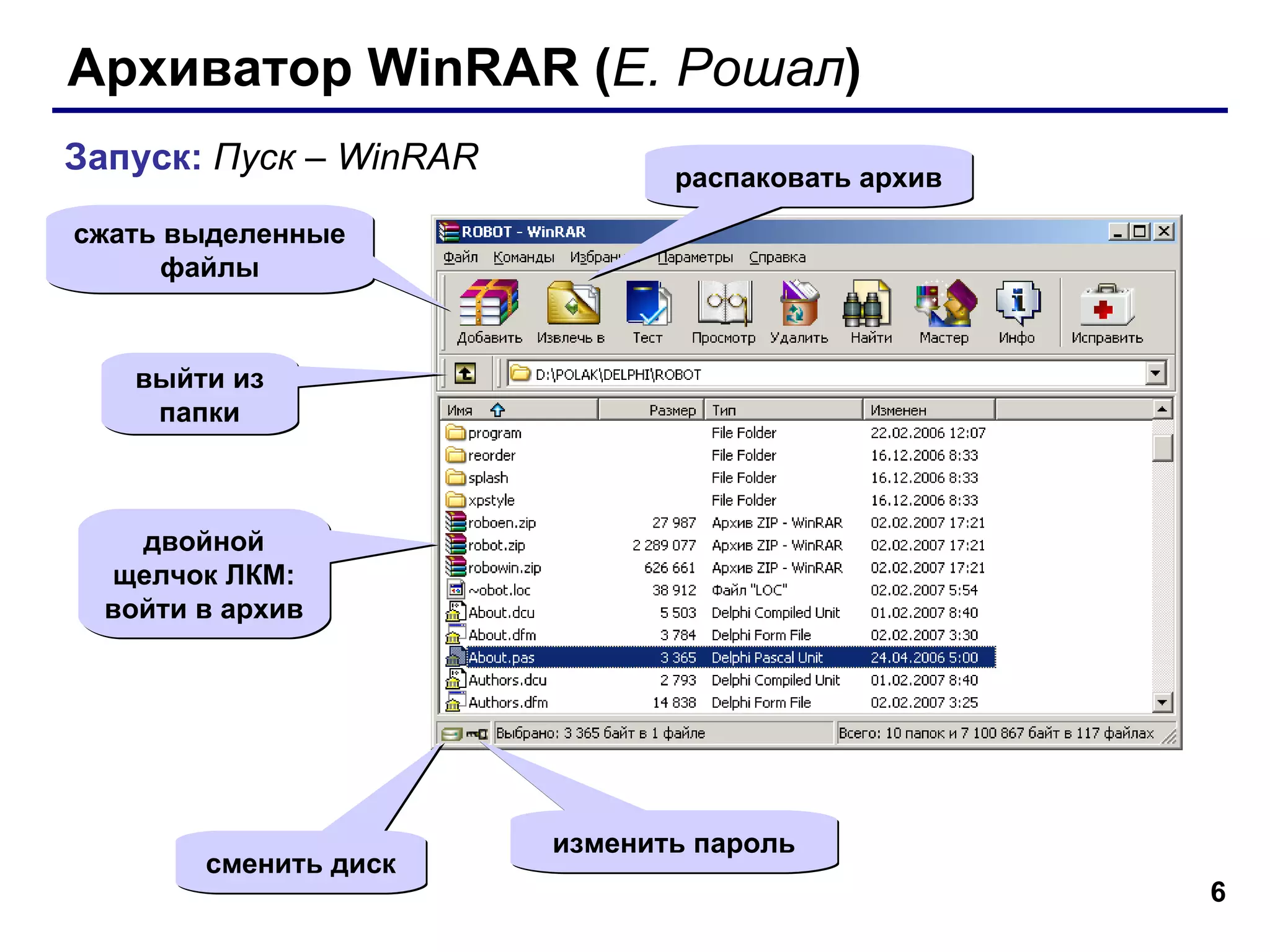The image size is (1270, 952).
Task: Sort by the Изменен column header
Action: tap(929, 410)
